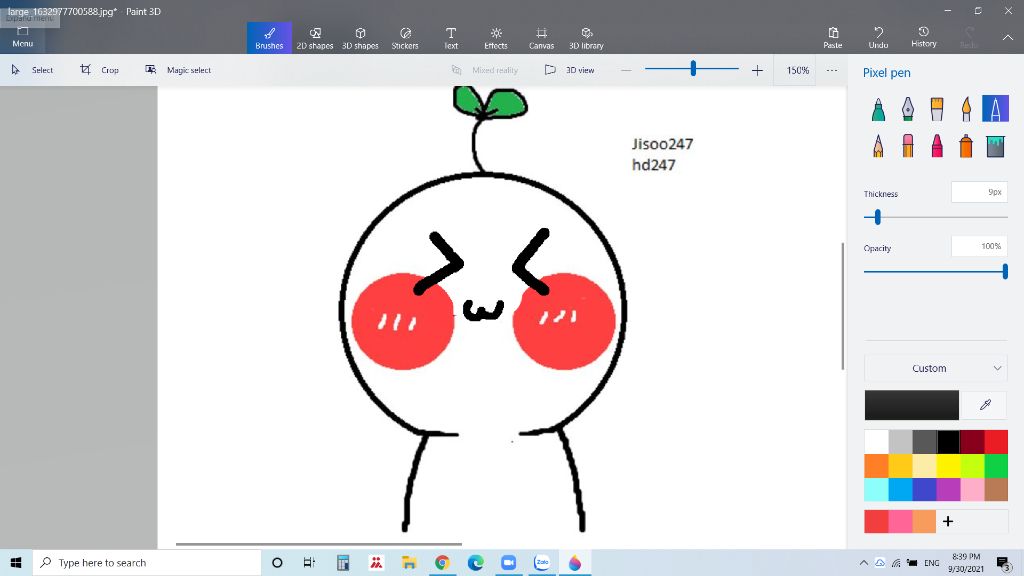Pick the pink custom color swatch
Screen dimensions: 1024x576
[900, 521]
